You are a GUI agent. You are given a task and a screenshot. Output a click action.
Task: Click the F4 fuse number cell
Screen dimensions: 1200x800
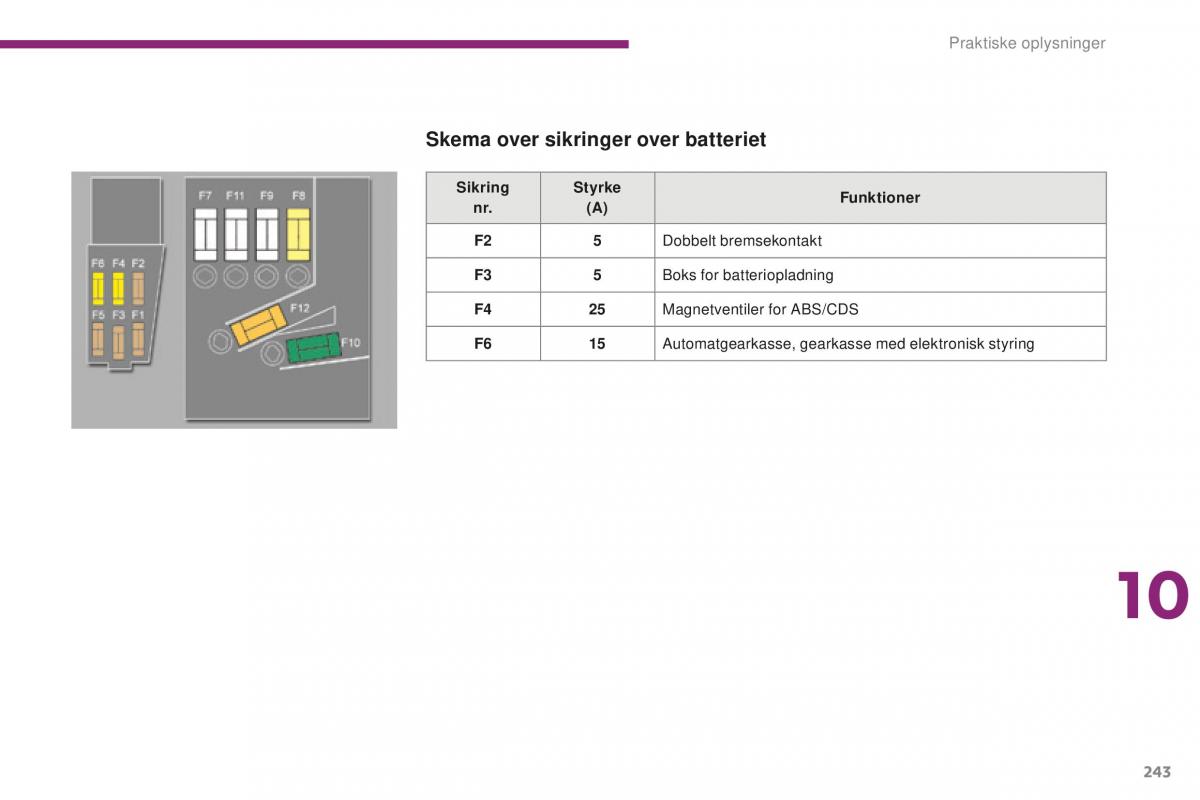click(x=483, y=309)
